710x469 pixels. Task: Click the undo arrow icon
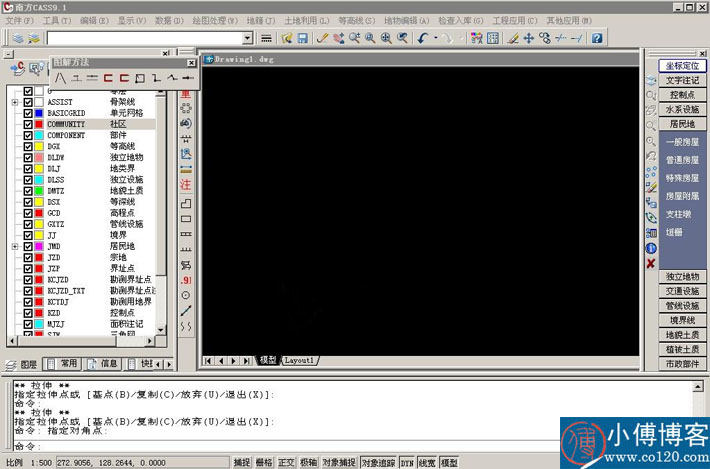coord(423,38)
